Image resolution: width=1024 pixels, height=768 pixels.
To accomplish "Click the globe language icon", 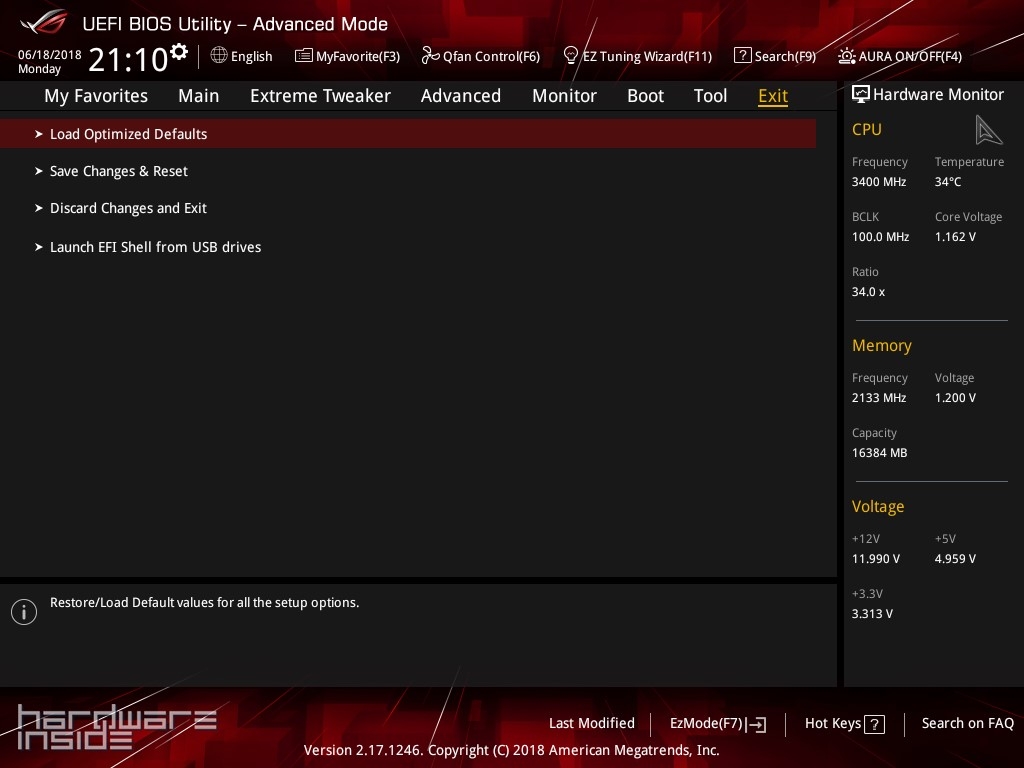I will (x=219, y=56).
